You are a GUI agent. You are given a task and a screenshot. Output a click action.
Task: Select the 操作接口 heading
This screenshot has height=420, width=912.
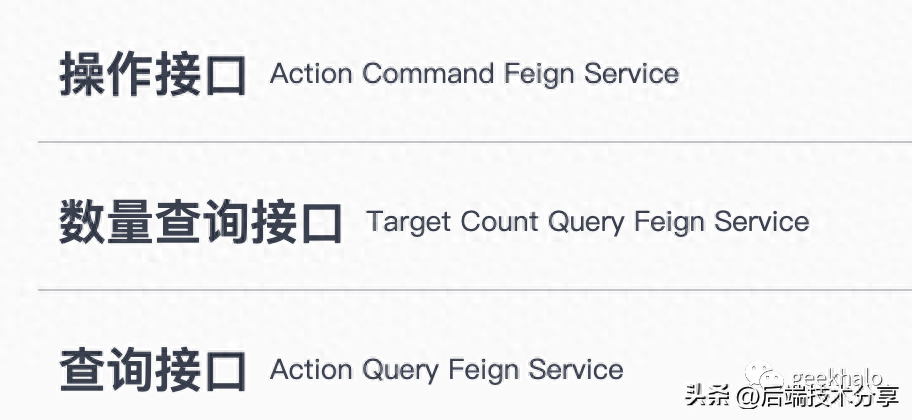pyautogui.click(x=153, y=74)
